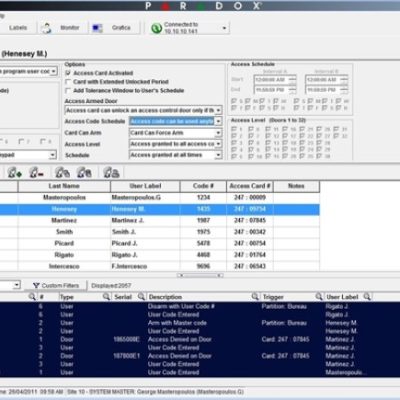Screen dimensions: 400x400
Task: Sort by the Last Name column header
Action: pos(64,186)
